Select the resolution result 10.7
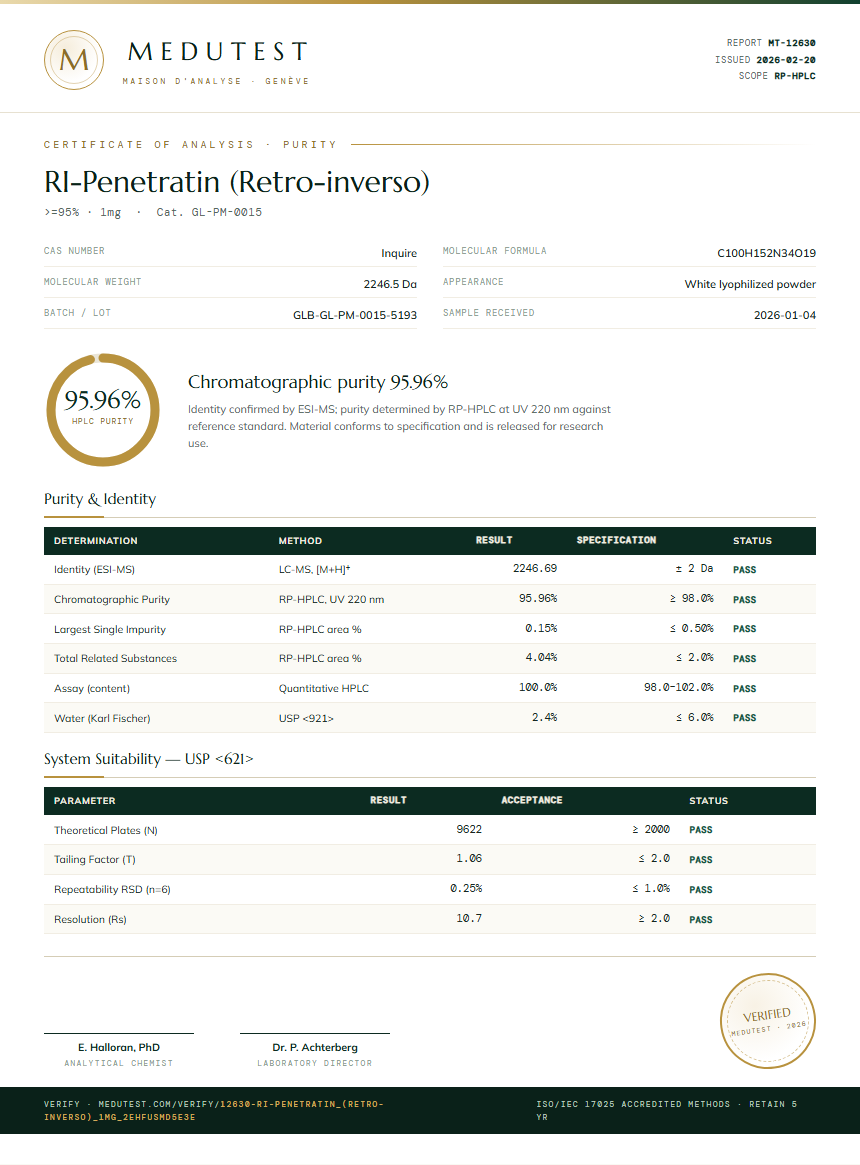 (x=469, y=918)
